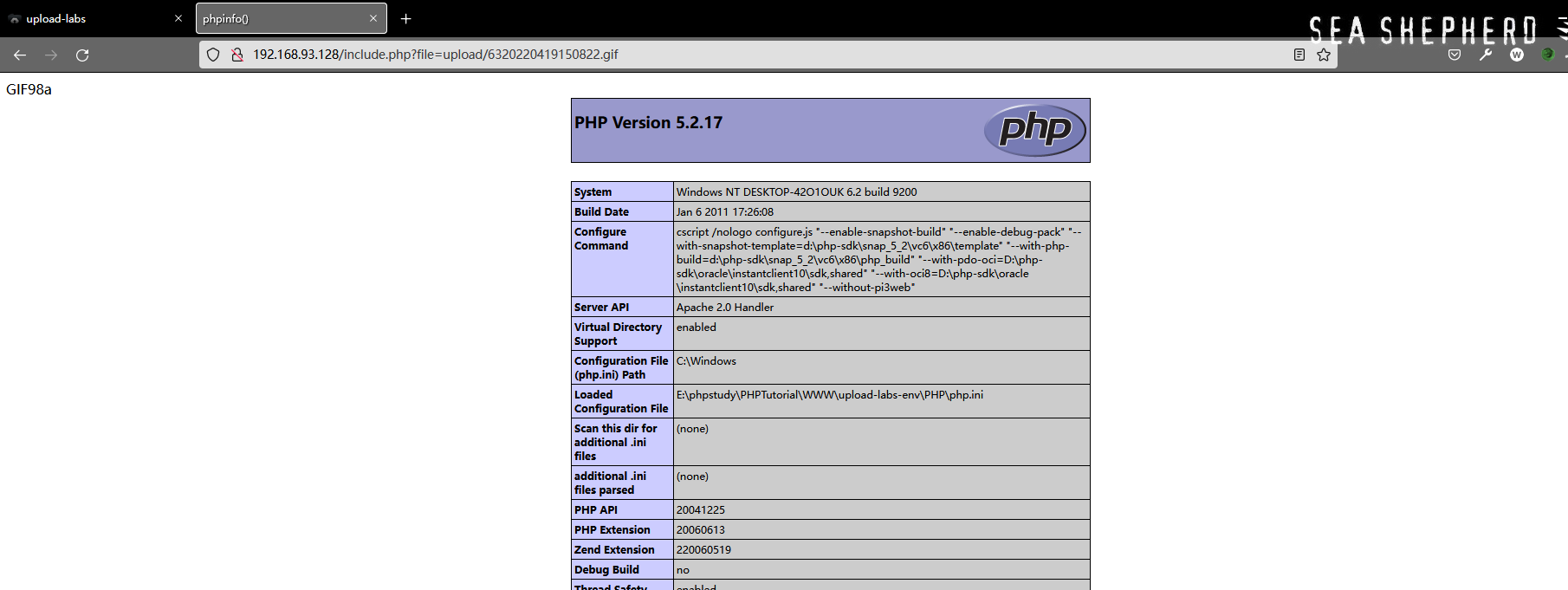
Task: Click the PHP Version 5.2.17 heading
Action: (x=648, y=122)
